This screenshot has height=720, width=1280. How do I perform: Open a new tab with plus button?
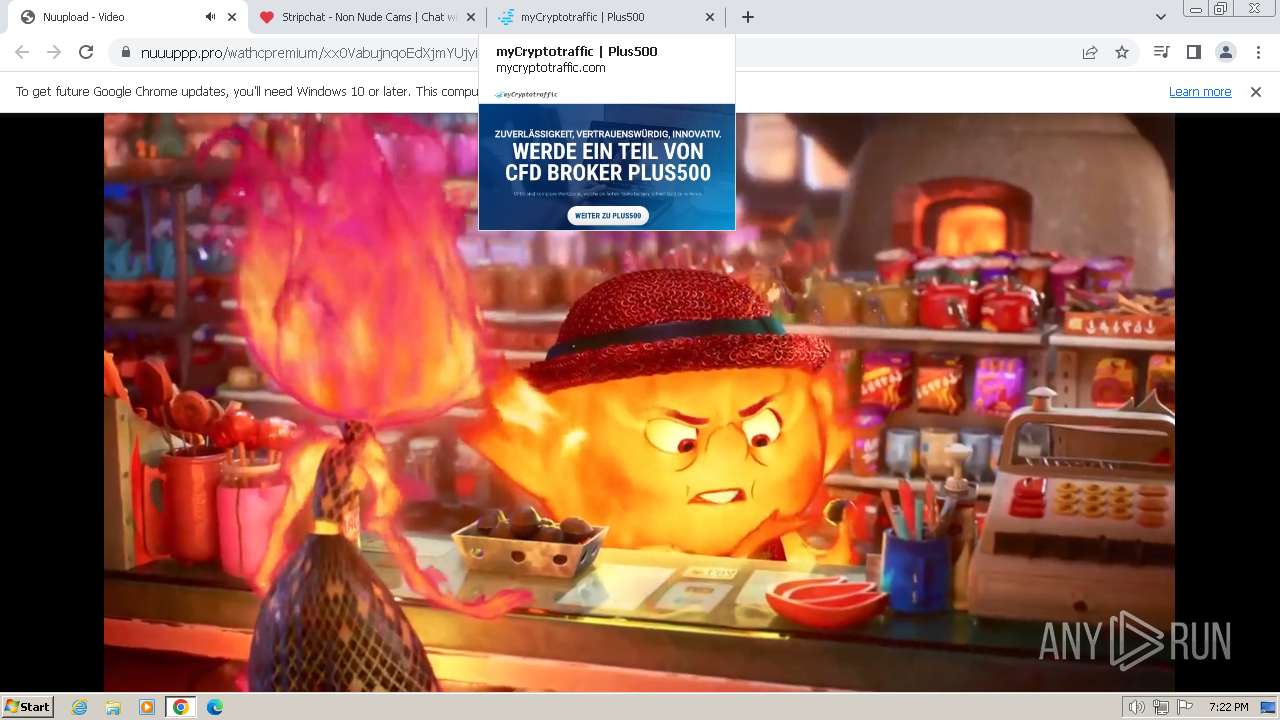pyautogui.click(x=748, y=17)
